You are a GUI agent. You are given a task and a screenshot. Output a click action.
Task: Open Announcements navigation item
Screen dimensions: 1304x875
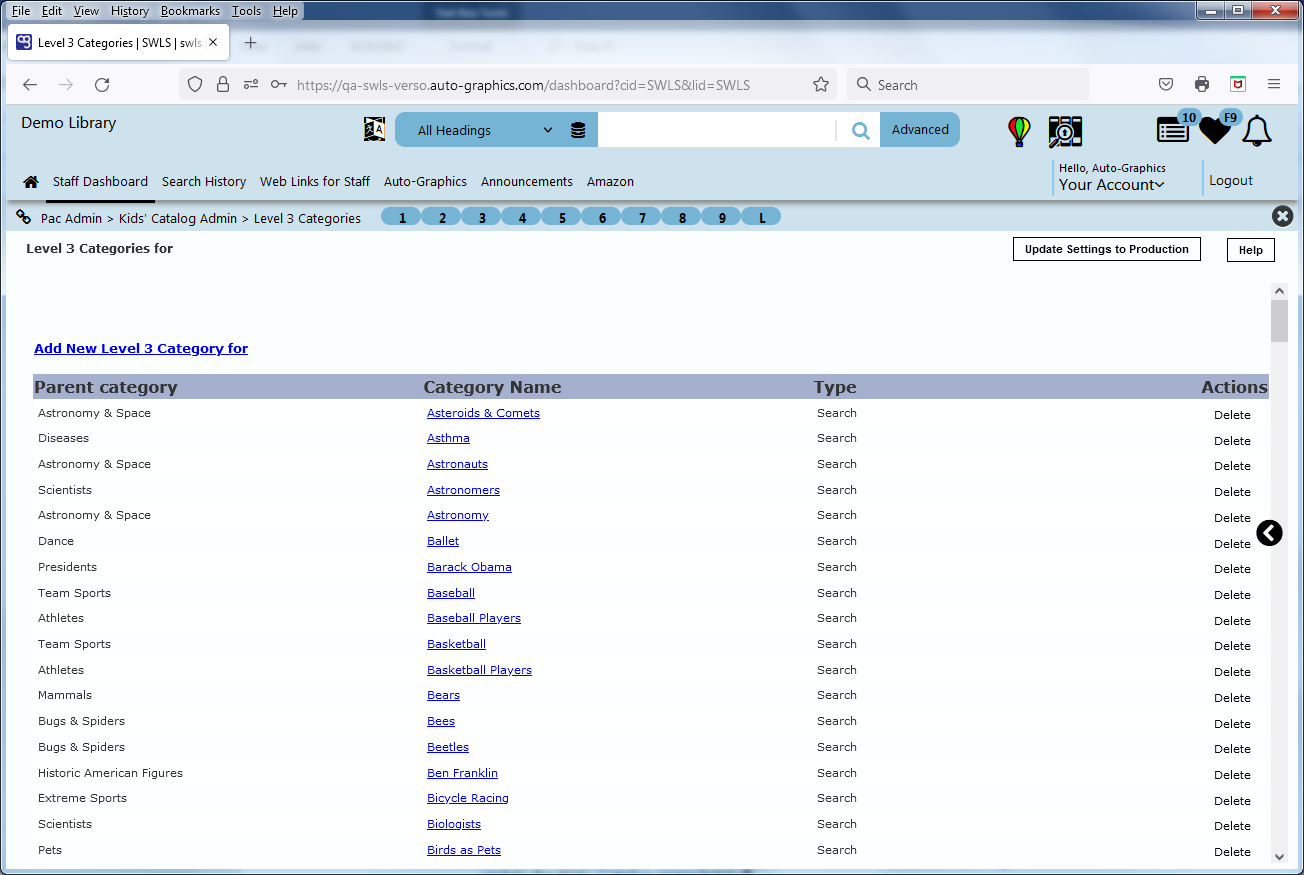point(527,182)
